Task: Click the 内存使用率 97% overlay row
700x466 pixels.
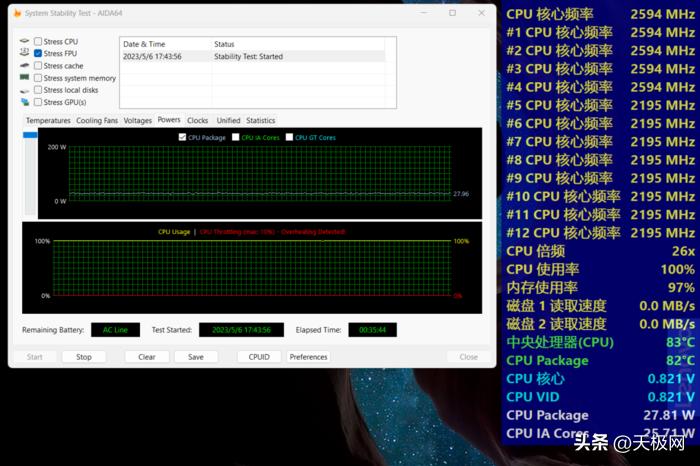Action: [x=600, y=287]
